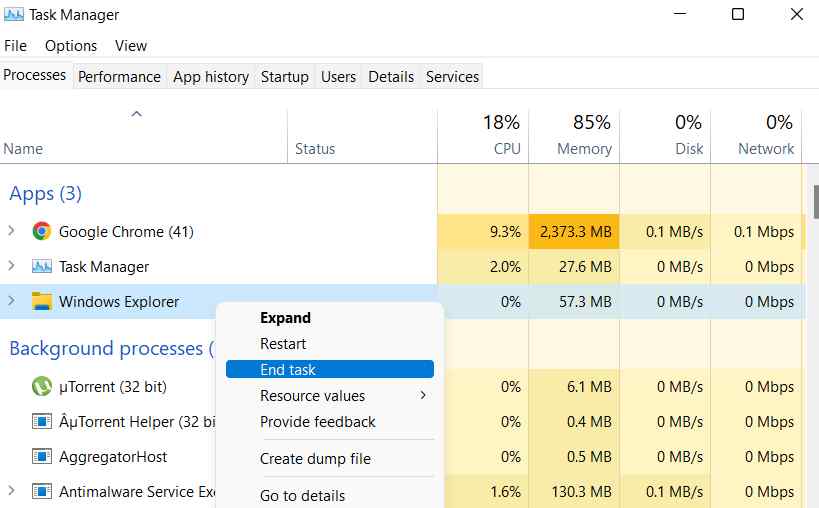The height and width of the screenshot is (508, 819).
Task: Switch to the Performance tab
Action: [120, 77]
